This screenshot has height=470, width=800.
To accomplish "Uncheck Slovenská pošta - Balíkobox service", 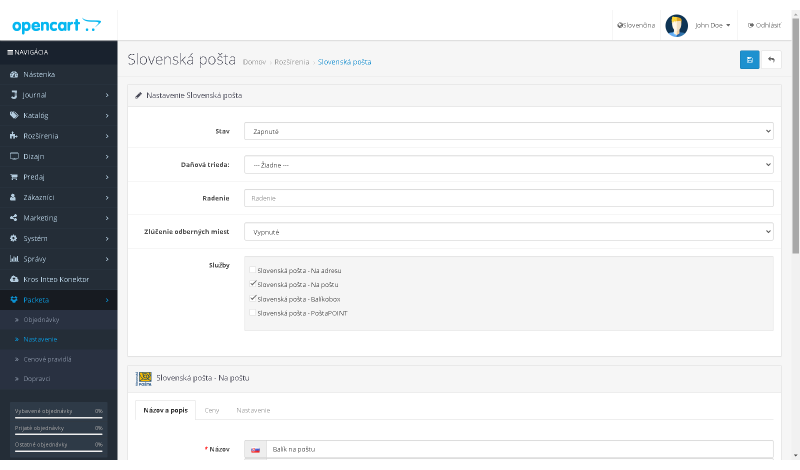I will 252,298.
